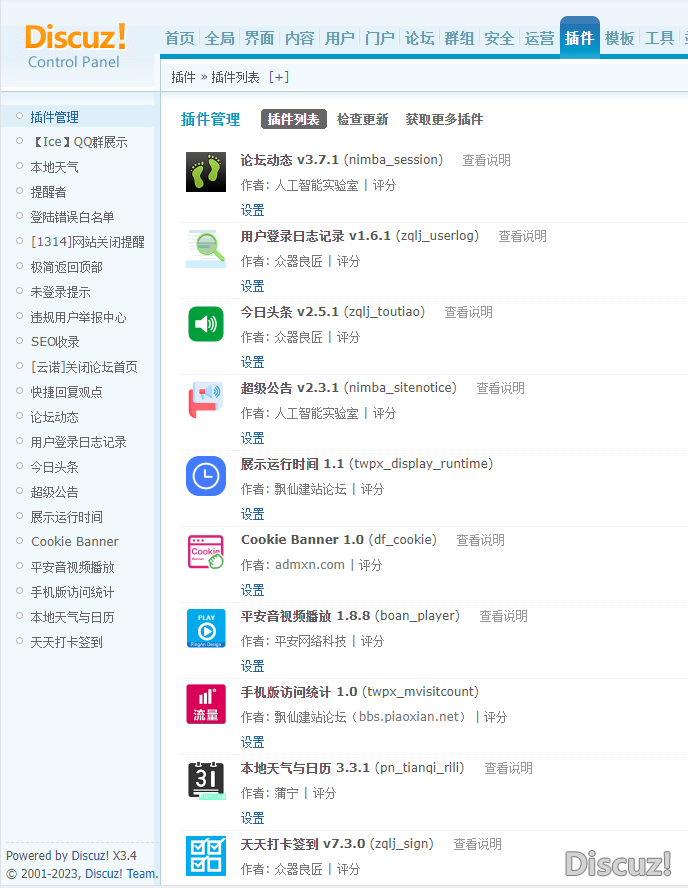Click the 用户登录日志记录 magnifier plugin icon
The width and height of the screenshot is (688, 888).
(206, 248)
